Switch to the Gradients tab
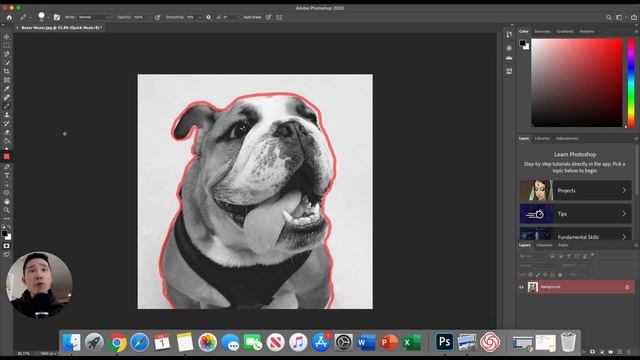The width and height of the screenshot is (640, 360). pyautogui.click(x=565, y=31)
